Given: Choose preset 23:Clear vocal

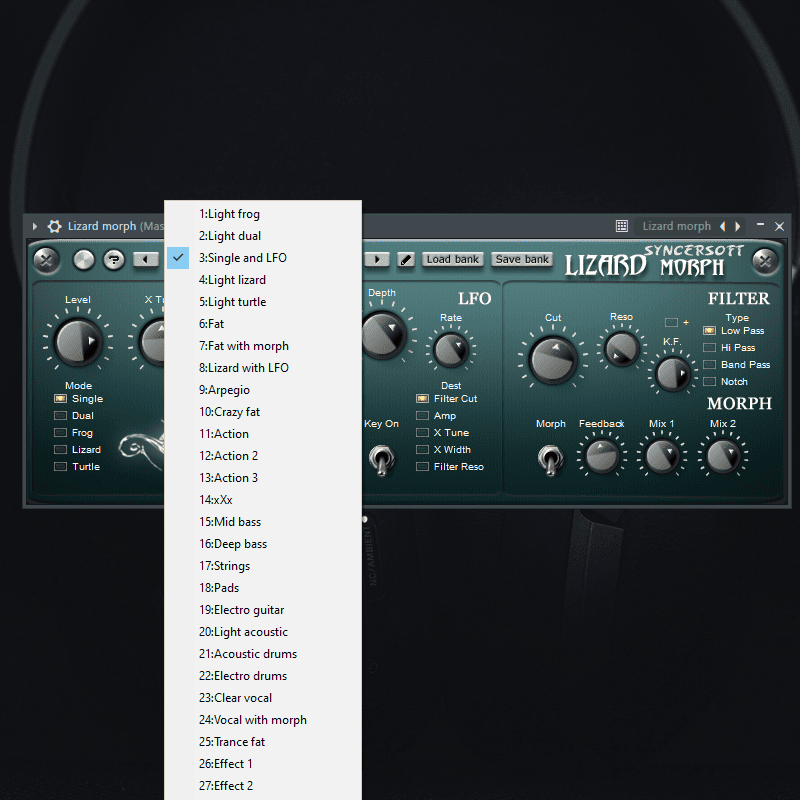Looking at the screenshot, I should [x=263, y=697].
